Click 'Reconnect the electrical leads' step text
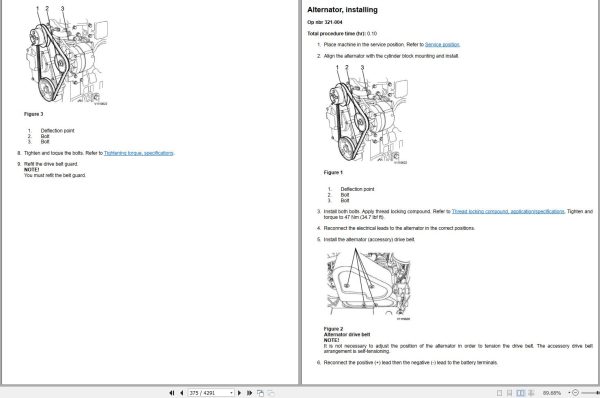 (399, 228)
